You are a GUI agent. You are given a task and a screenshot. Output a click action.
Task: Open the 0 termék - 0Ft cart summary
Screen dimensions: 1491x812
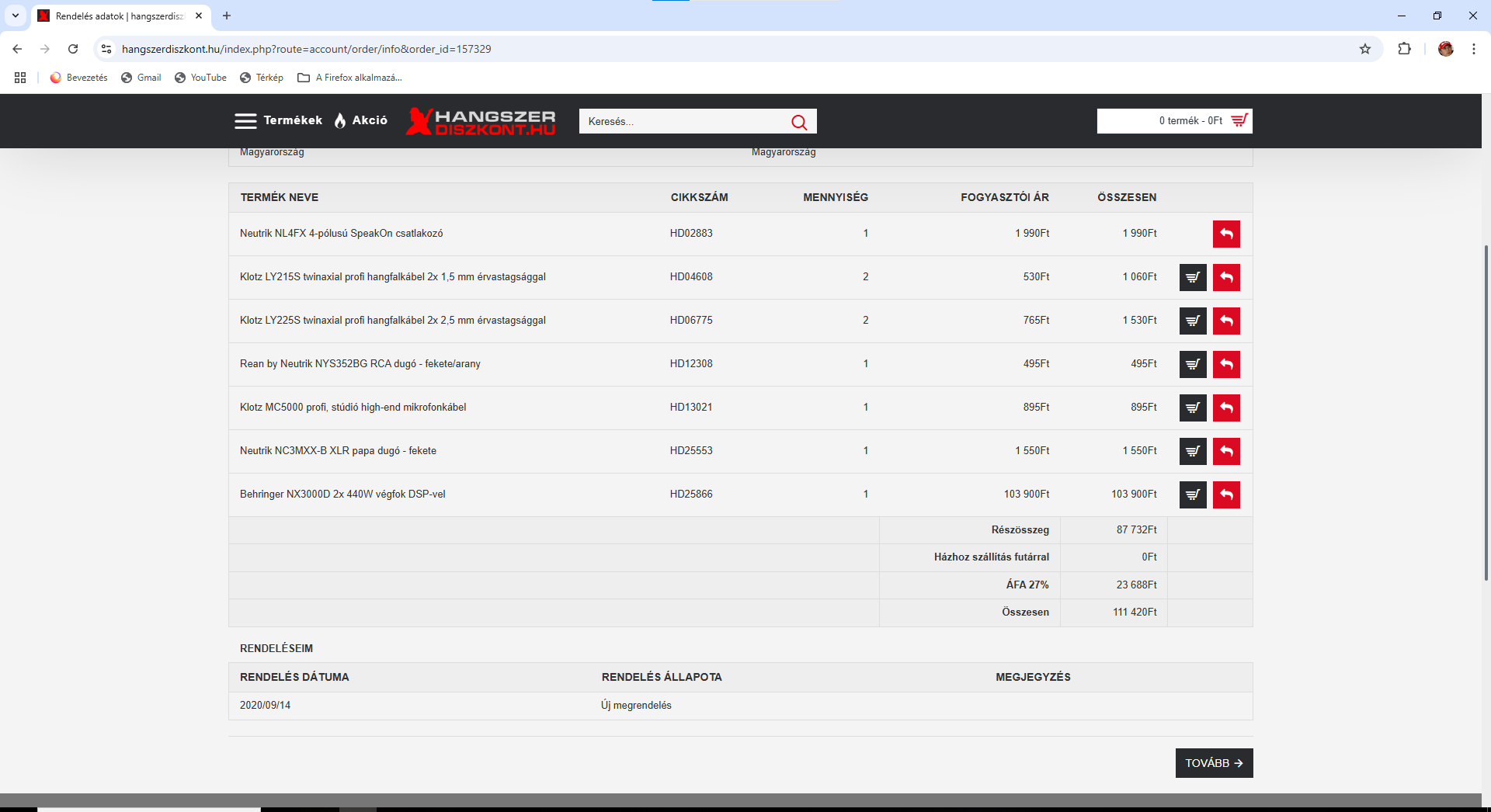click(x=1174, y=121)
